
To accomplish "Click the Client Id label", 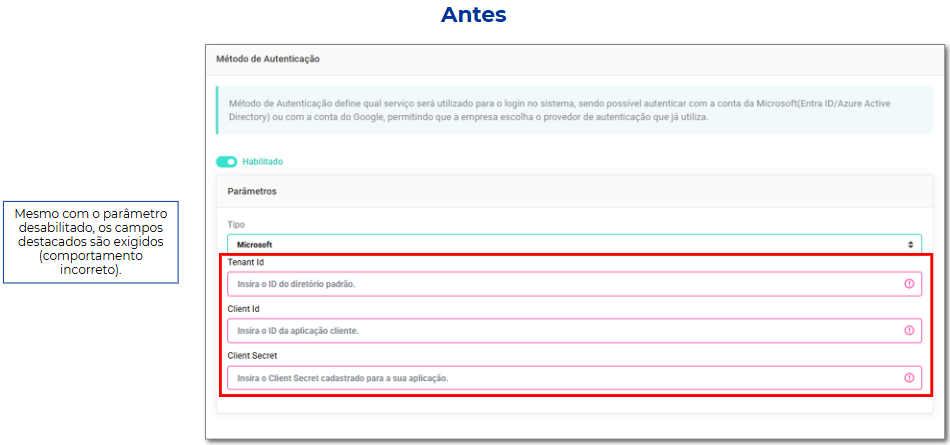I will click(245, 310).
